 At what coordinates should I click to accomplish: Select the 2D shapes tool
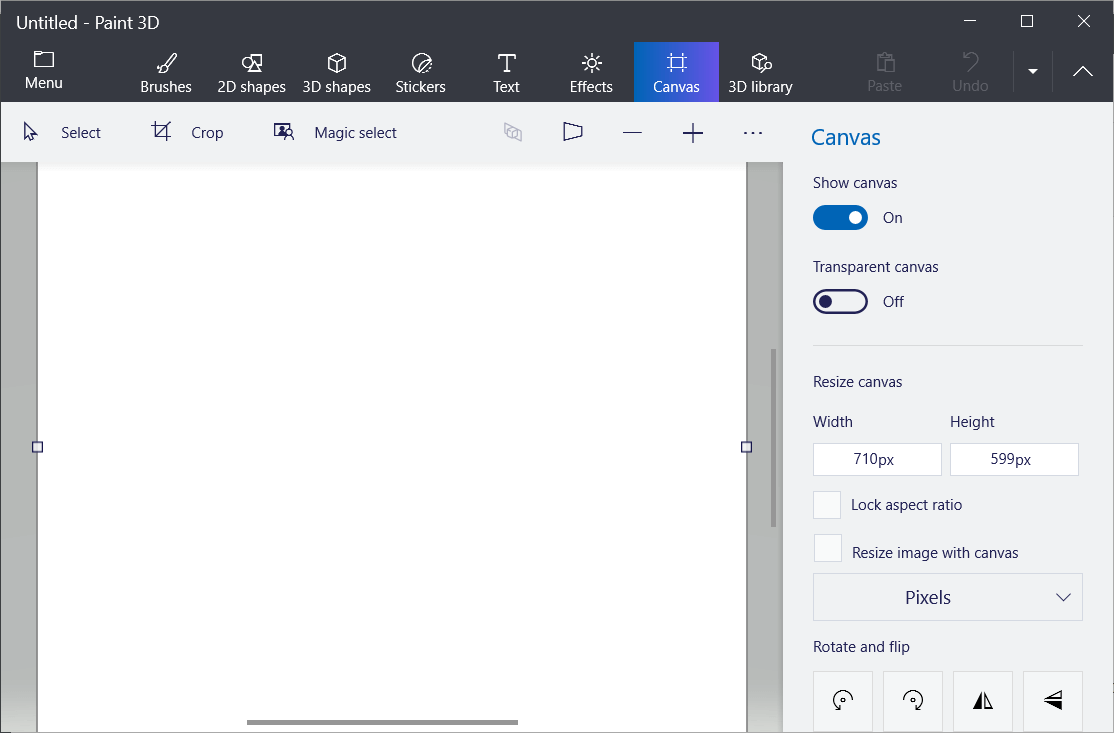(x=251, y=71)
